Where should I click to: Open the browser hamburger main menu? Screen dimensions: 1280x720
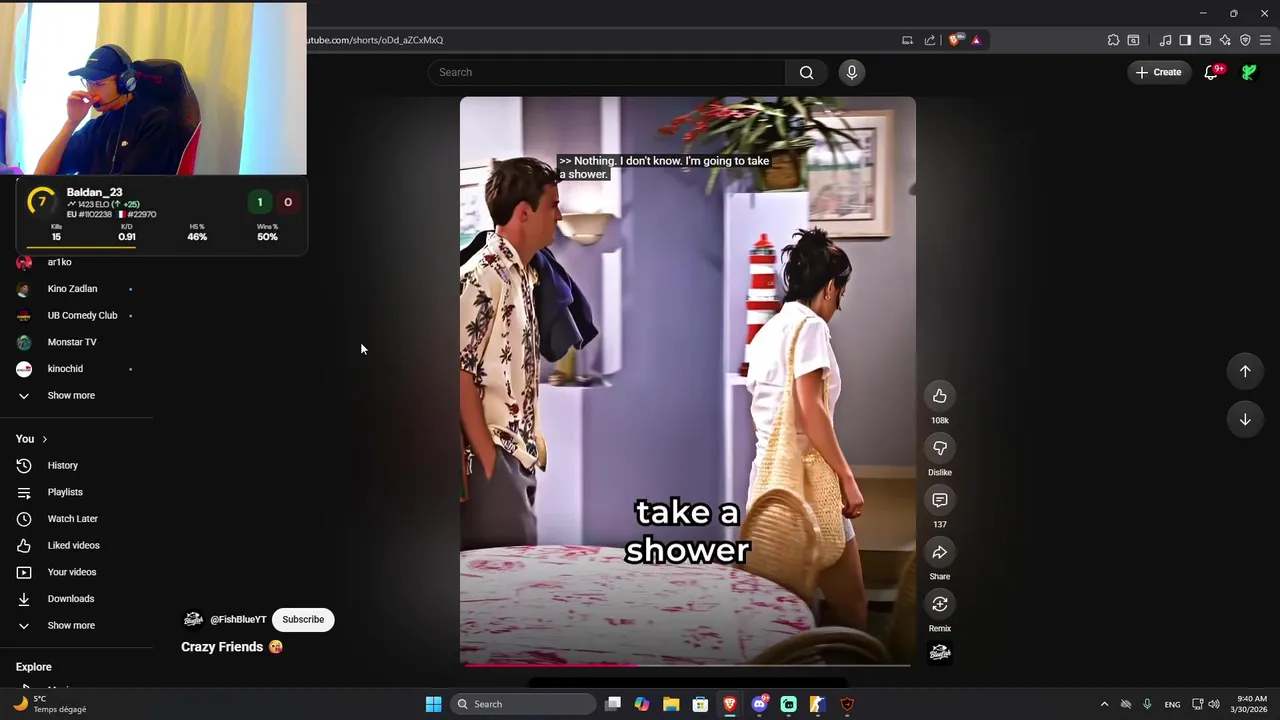pos(1265,40)
